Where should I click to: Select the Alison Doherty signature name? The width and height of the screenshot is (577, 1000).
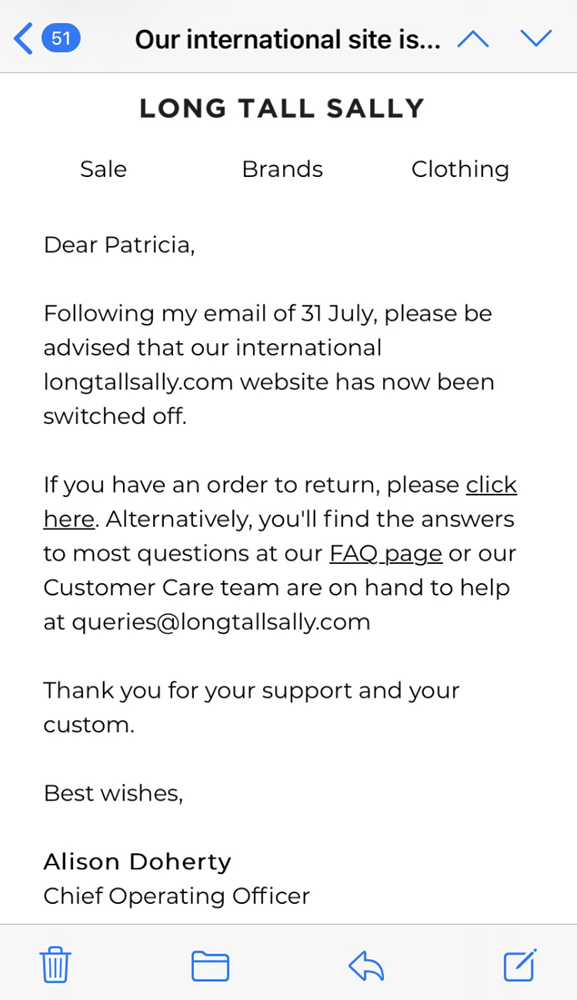[x=137, y=862]
